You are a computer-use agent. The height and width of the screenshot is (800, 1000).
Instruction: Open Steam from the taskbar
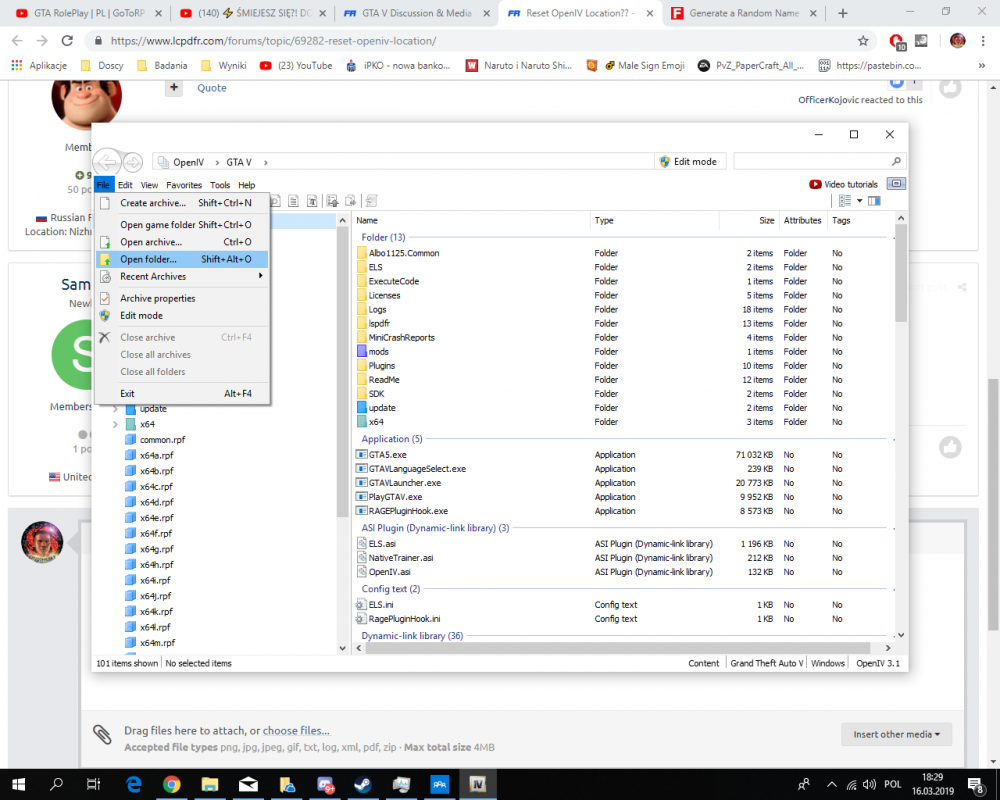point(364,785)
